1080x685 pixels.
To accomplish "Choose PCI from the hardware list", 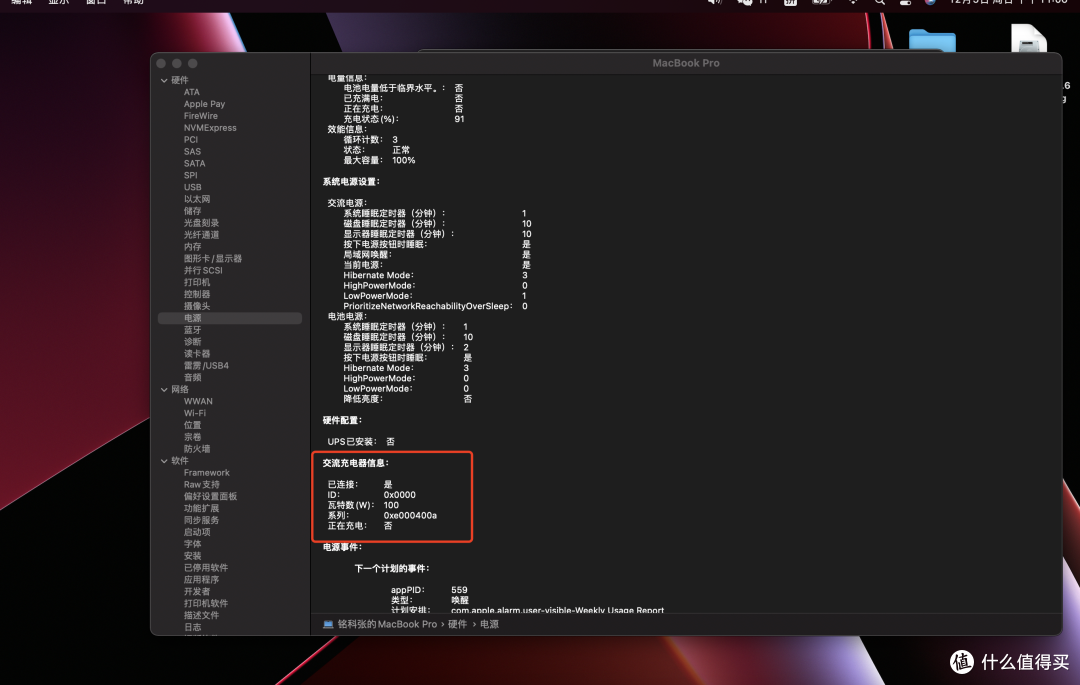I will pos(191,140).
